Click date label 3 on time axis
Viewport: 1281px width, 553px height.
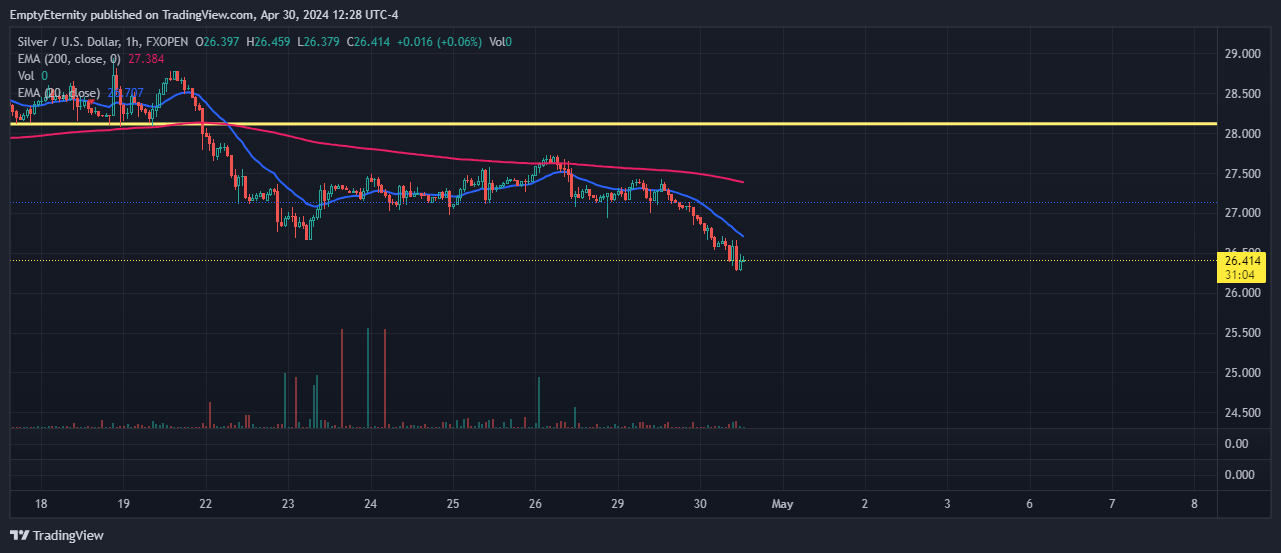pyautogui.click(x=947, y=504)
